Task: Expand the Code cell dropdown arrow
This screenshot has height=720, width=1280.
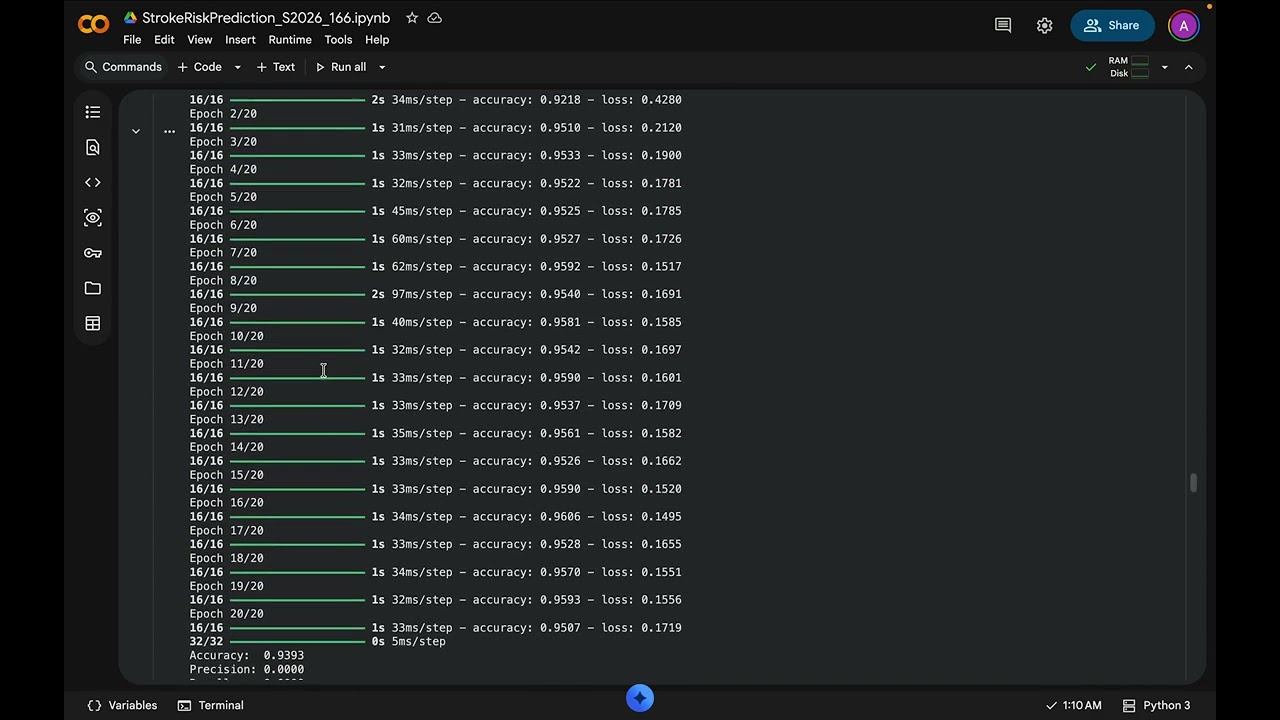Action: click(x=237, y=67)
